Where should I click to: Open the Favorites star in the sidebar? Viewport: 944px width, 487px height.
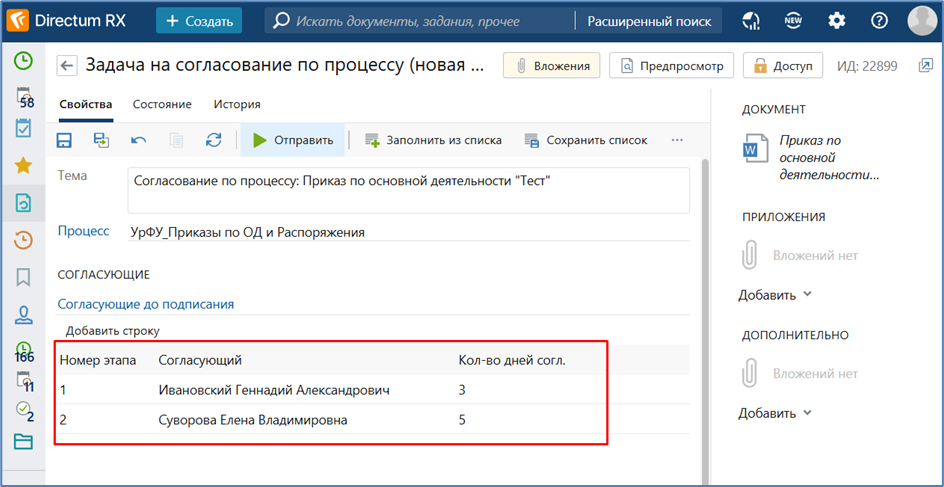tap(22, 166)
